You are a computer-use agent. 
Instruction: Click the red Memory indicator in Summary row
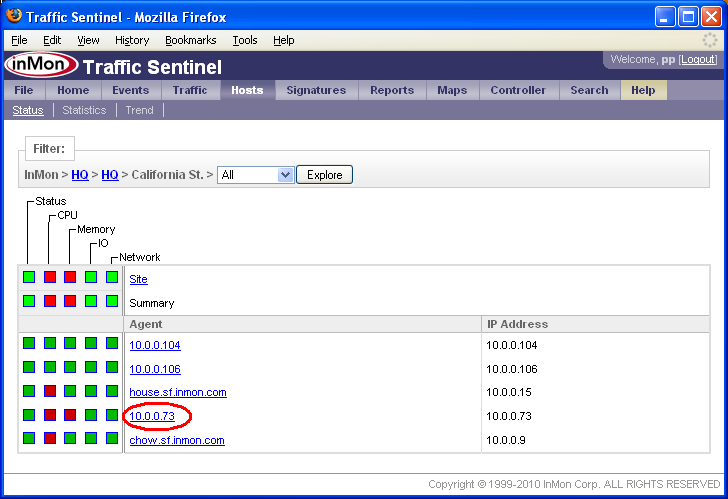click(70, 301)
